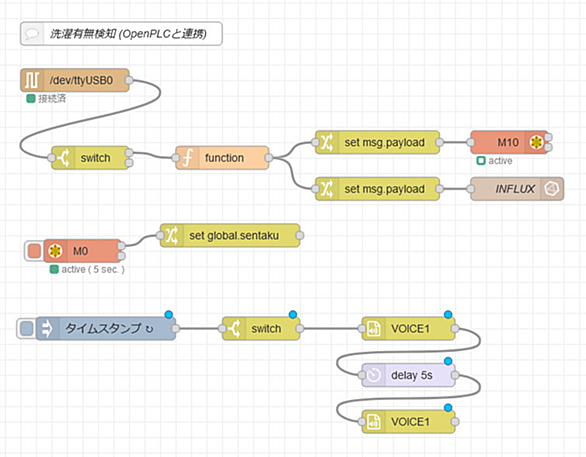Click the lower switch node's branch icon

(x=234, y=328)
